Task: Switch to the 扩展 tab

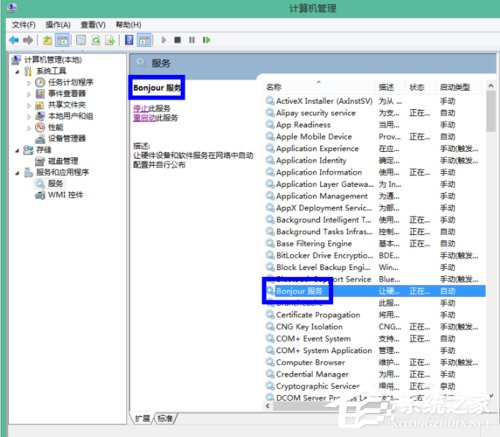Action: [142, 418]
